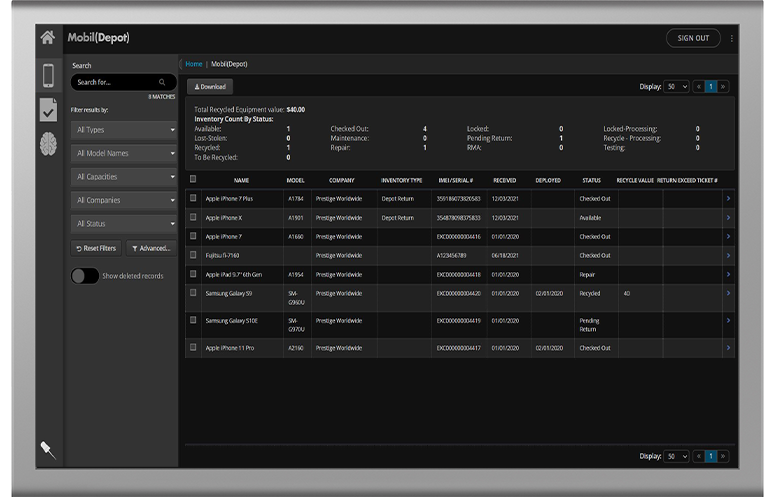This screenshot has width=772, height=497.
Task: Sort table by STATUS column header
Action: coord(591,180)
